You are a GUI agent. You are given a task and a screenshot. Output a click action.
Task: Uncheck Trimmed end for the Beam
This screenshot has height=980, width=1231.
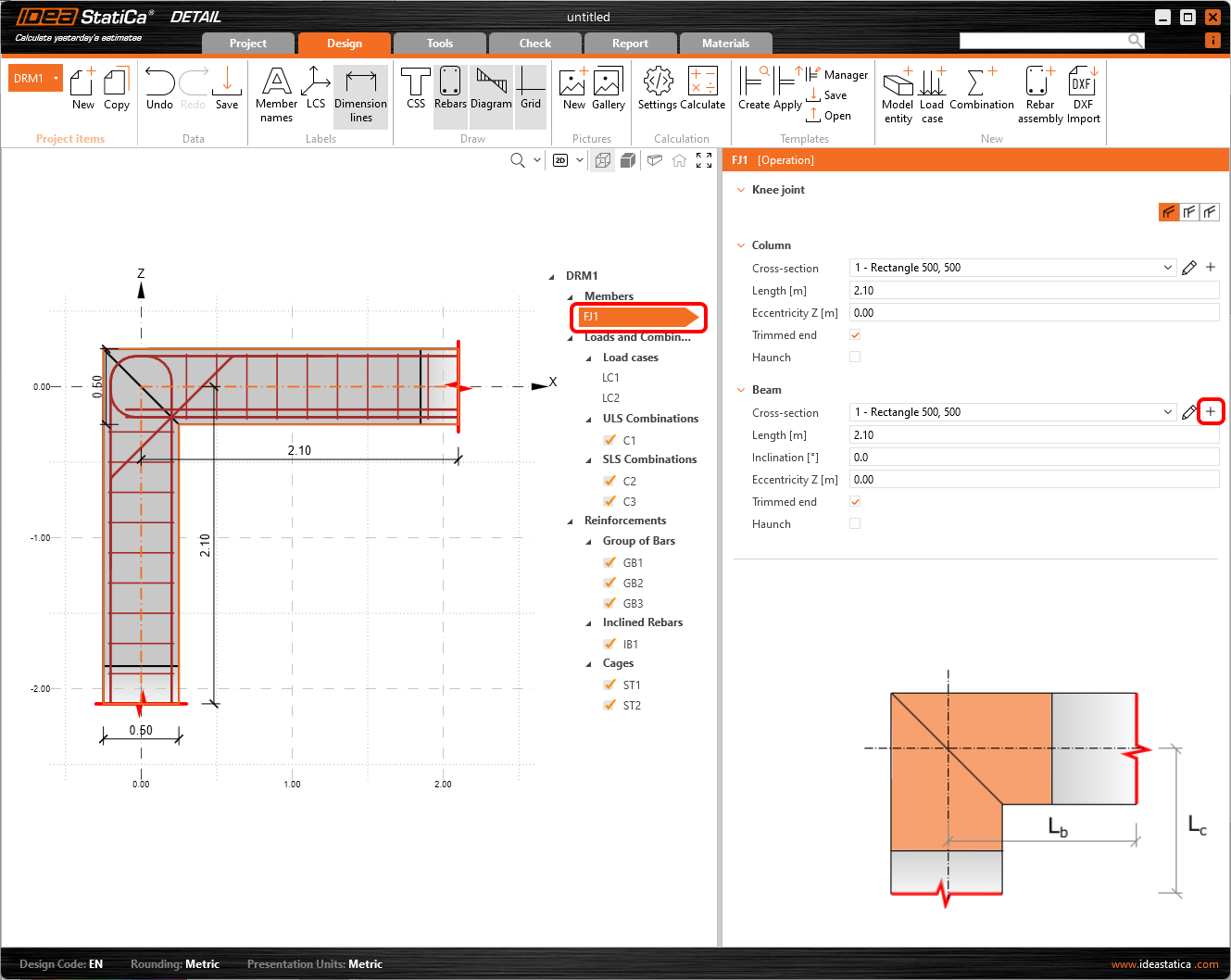tap(855, 501)
